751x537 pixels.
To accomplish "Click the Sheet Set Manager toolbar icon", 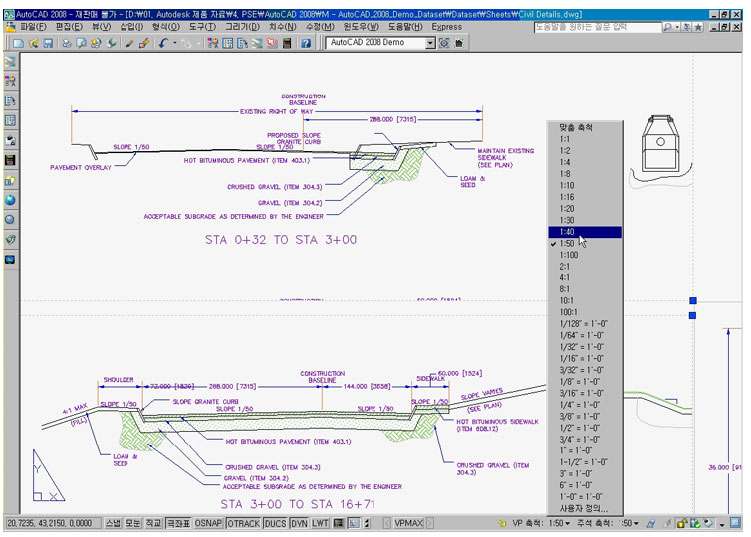I will point(257,44).
